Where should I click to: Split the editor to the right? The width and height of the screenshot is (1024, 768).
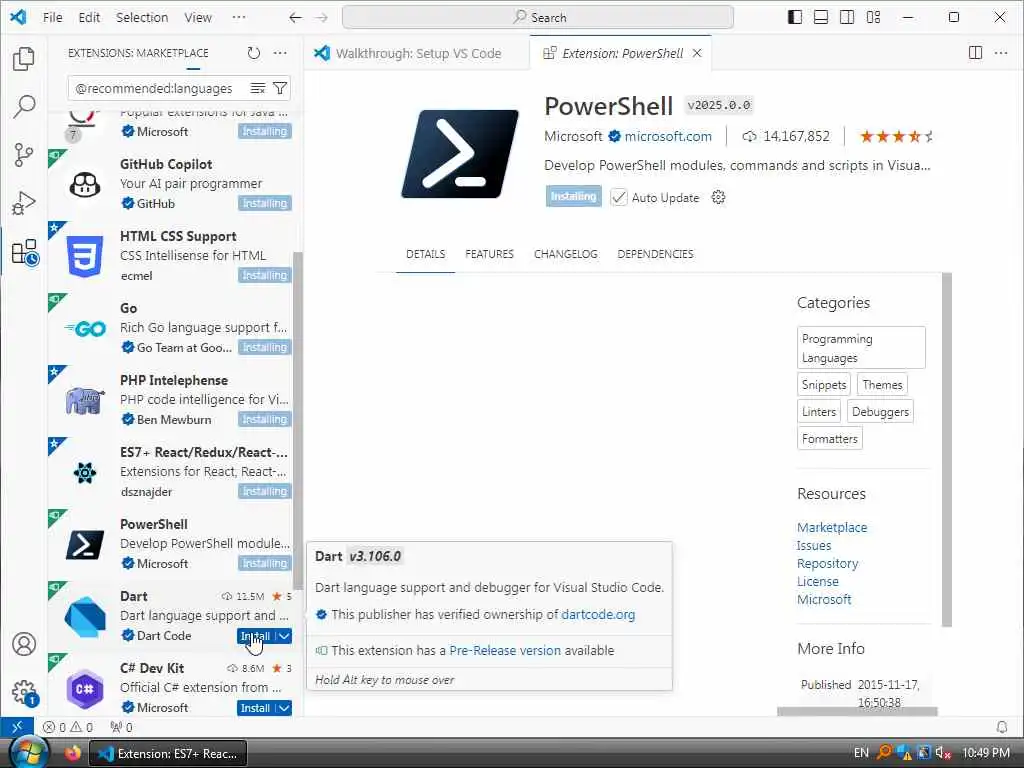(975, 53)
